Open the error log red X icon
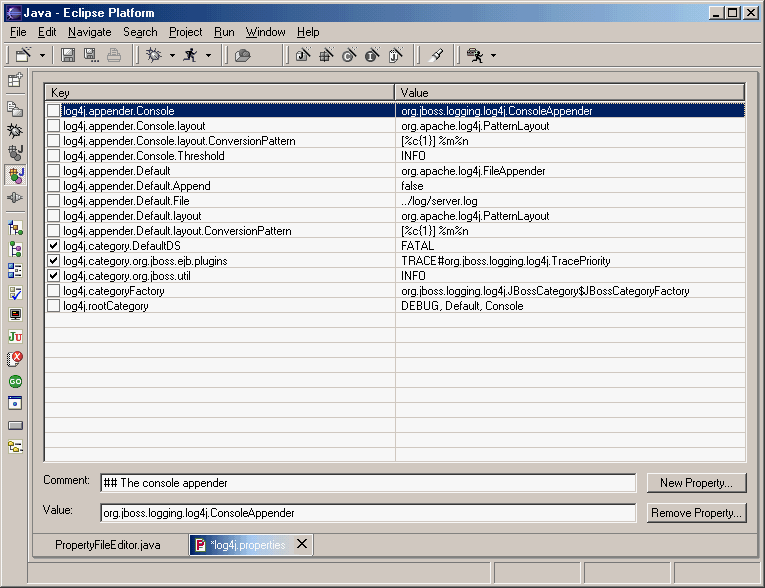 [15, 359]
